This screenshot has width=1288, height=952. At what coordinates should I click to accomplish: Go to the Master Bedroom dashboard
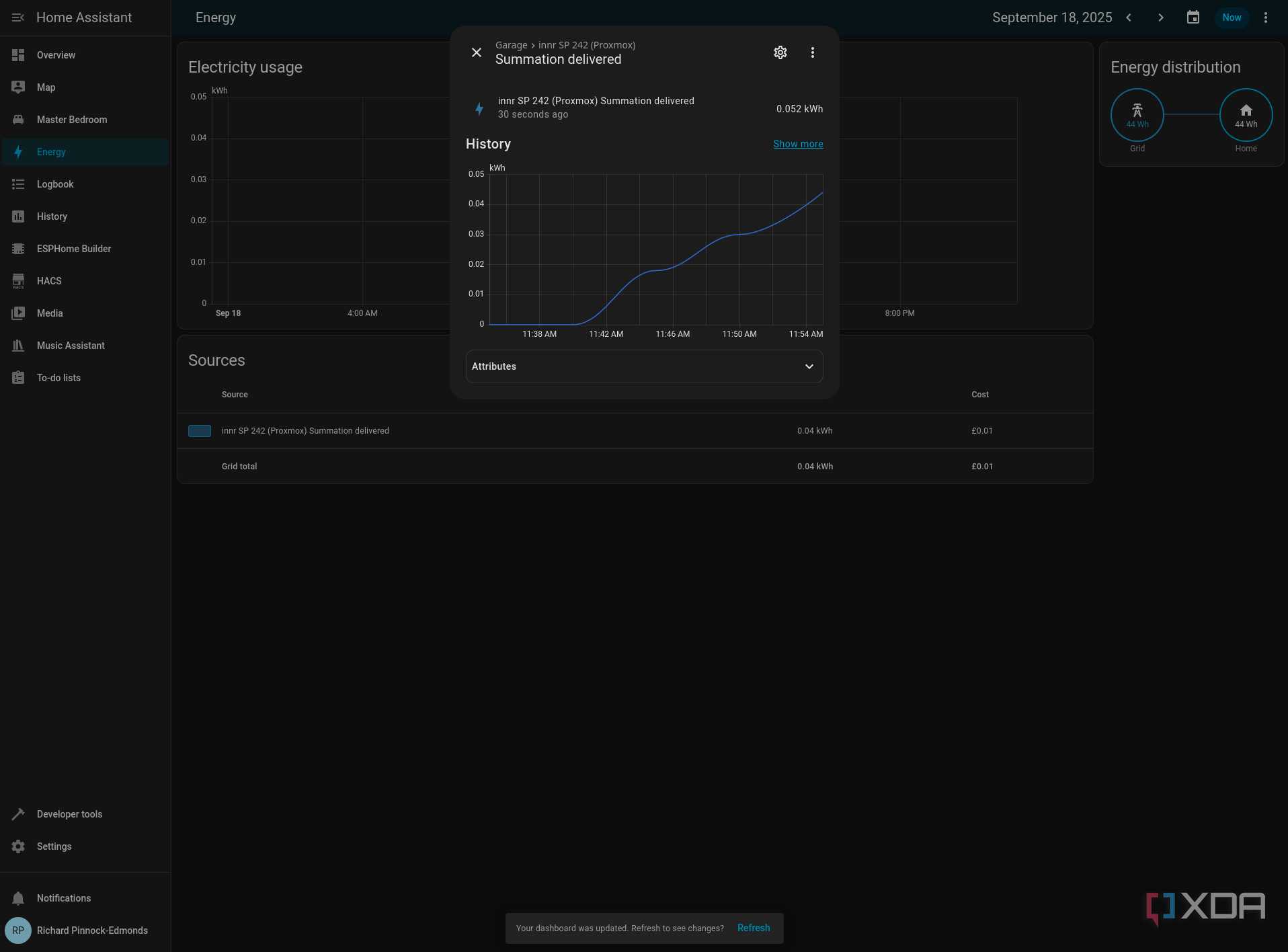(x=85, y=120)
